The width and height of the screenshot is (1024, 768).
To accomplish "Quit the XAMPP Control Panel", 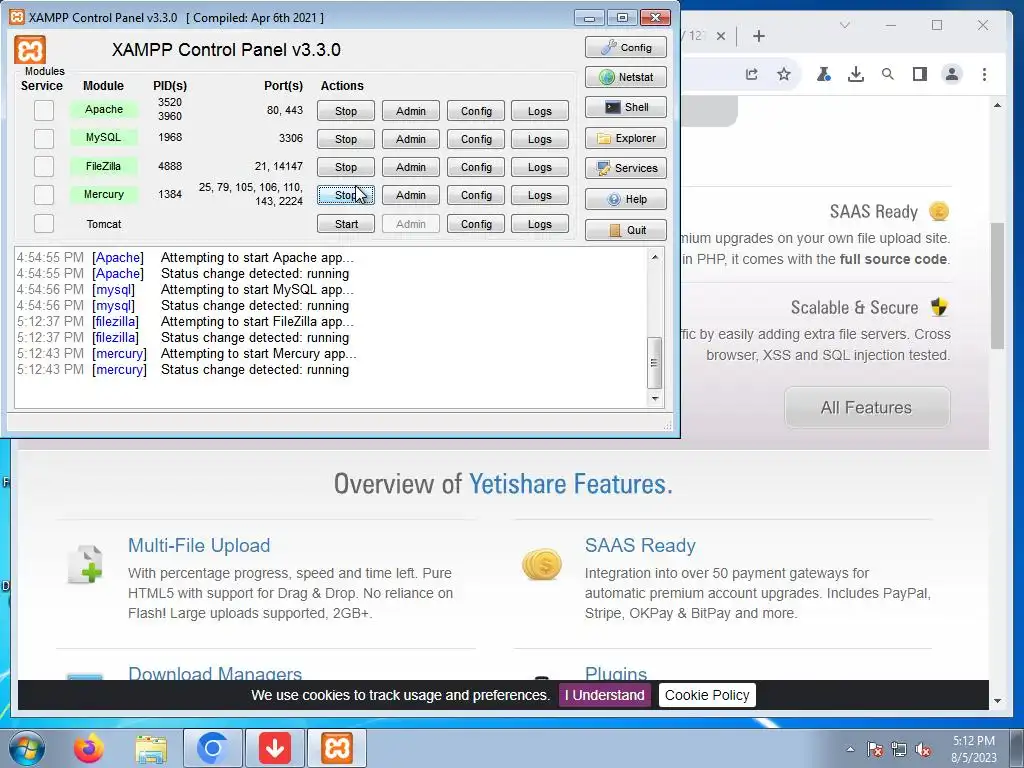I will 626,230.
